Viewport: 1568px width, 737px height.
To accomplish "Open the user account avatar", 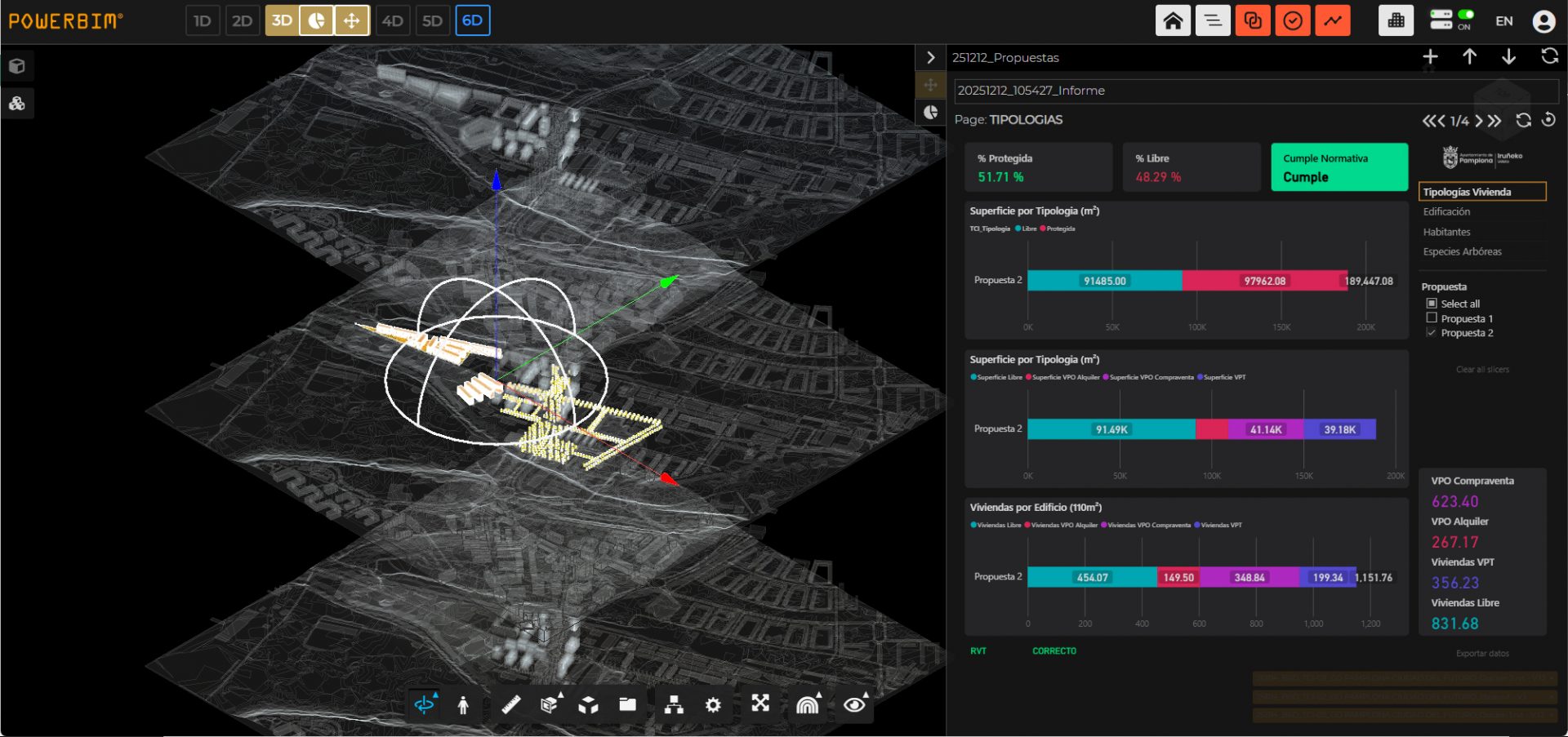I will pyautogui.click(x=1543, y=21).
